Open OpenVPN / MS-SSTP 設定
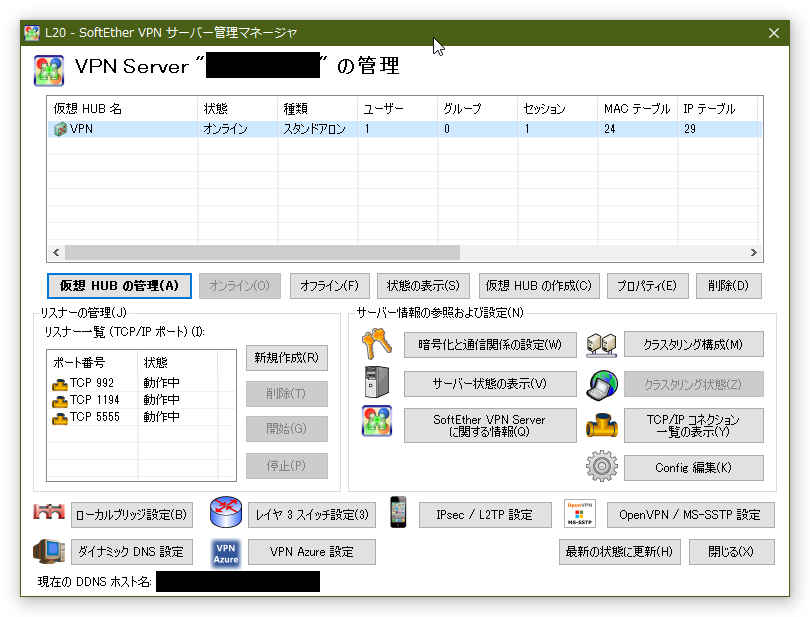This screenshot has width=810, height=617. point(691,515)
